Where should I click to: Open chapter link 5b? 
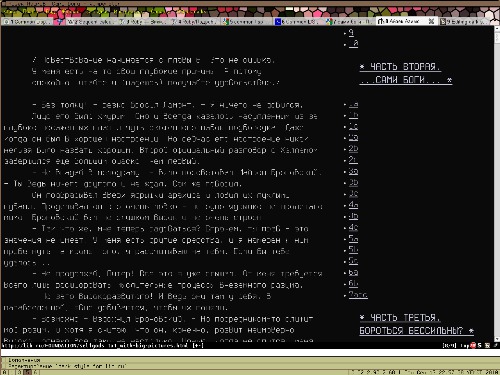click(x=353, y=250)
